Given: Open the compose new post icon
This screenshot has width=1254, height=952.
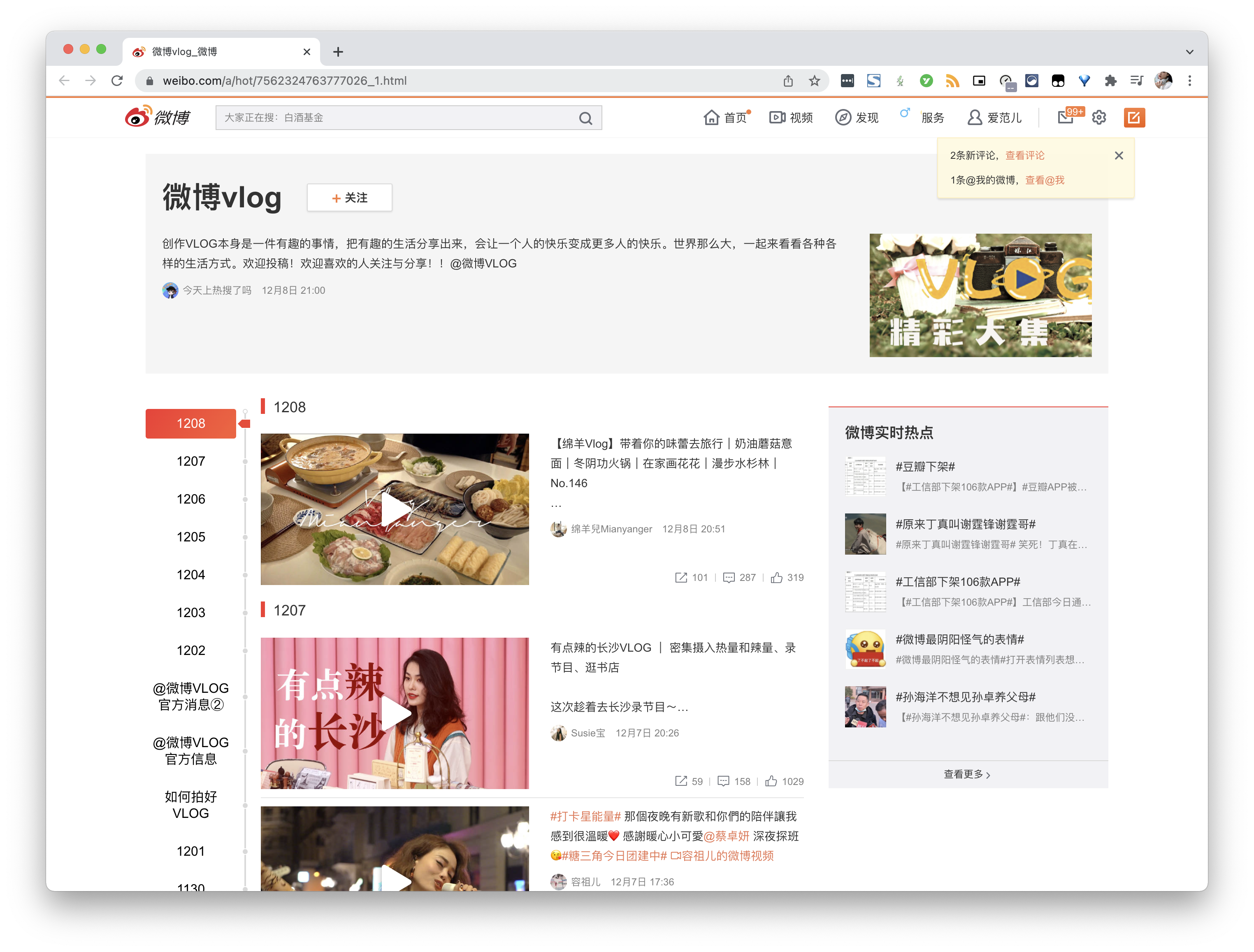Looking at the screenshot, I should click(x=1134, y=117).
